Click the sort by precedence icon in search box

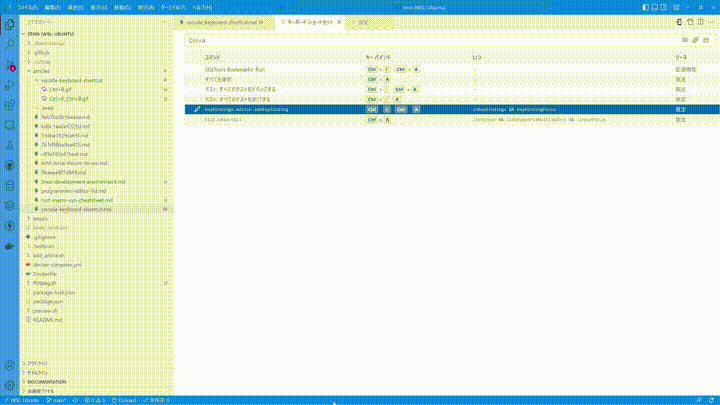(695, 40)
